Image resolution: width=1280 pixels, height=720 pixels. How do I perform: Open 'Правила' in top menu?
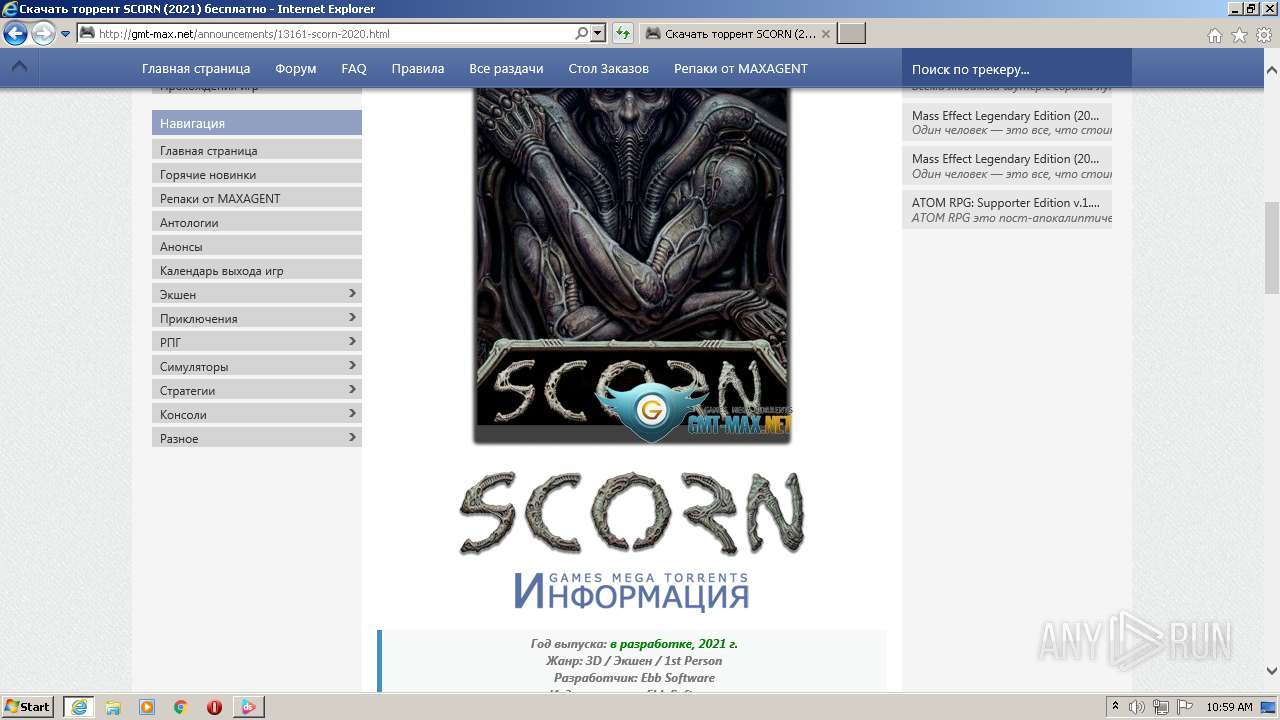[x=418, y=68]
